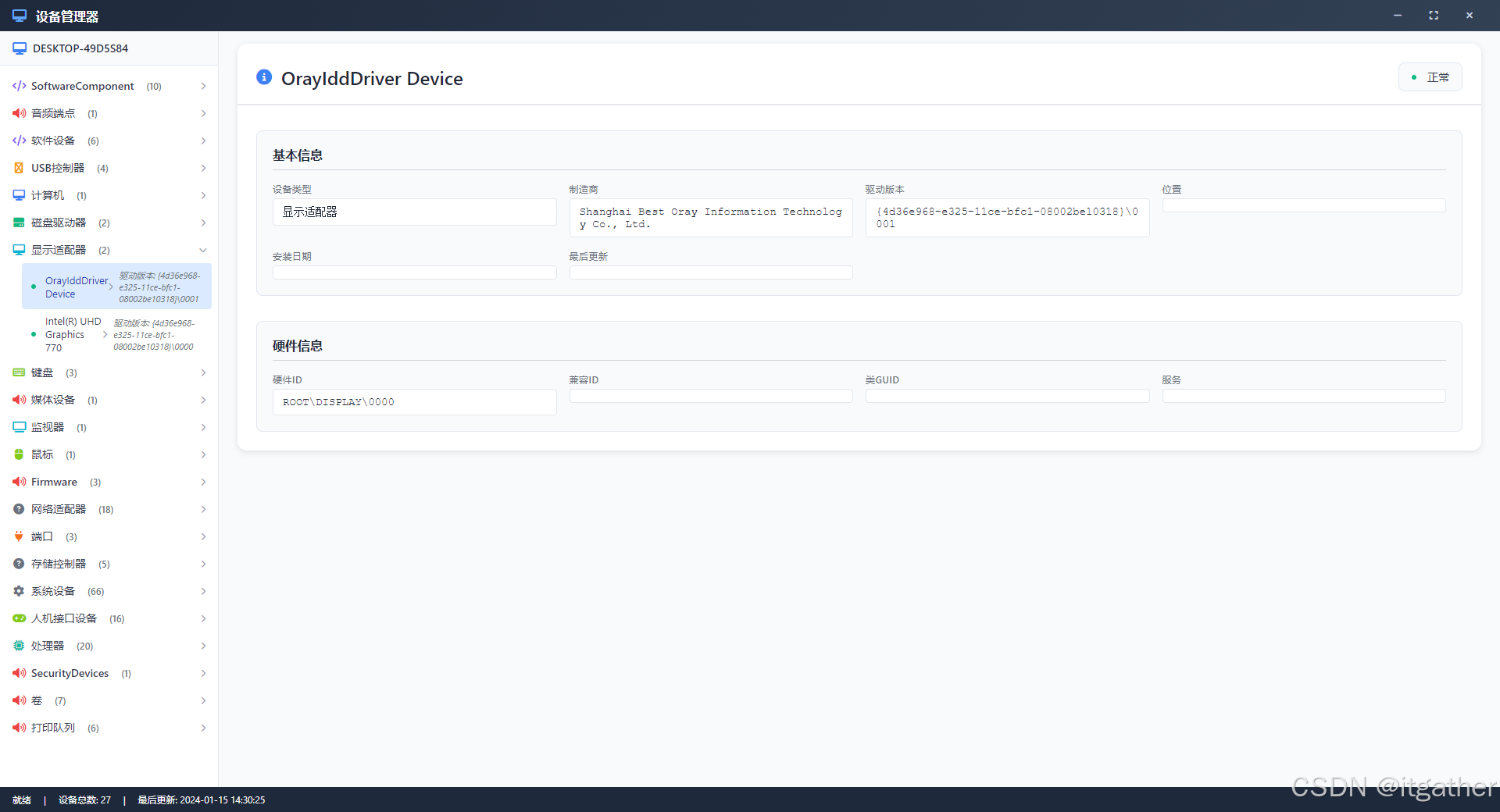Image resolution: width=1500 pixels, height=812 pixels.
Task: Click the SecurityDevices category icon
Action: [x=19, y=673]
